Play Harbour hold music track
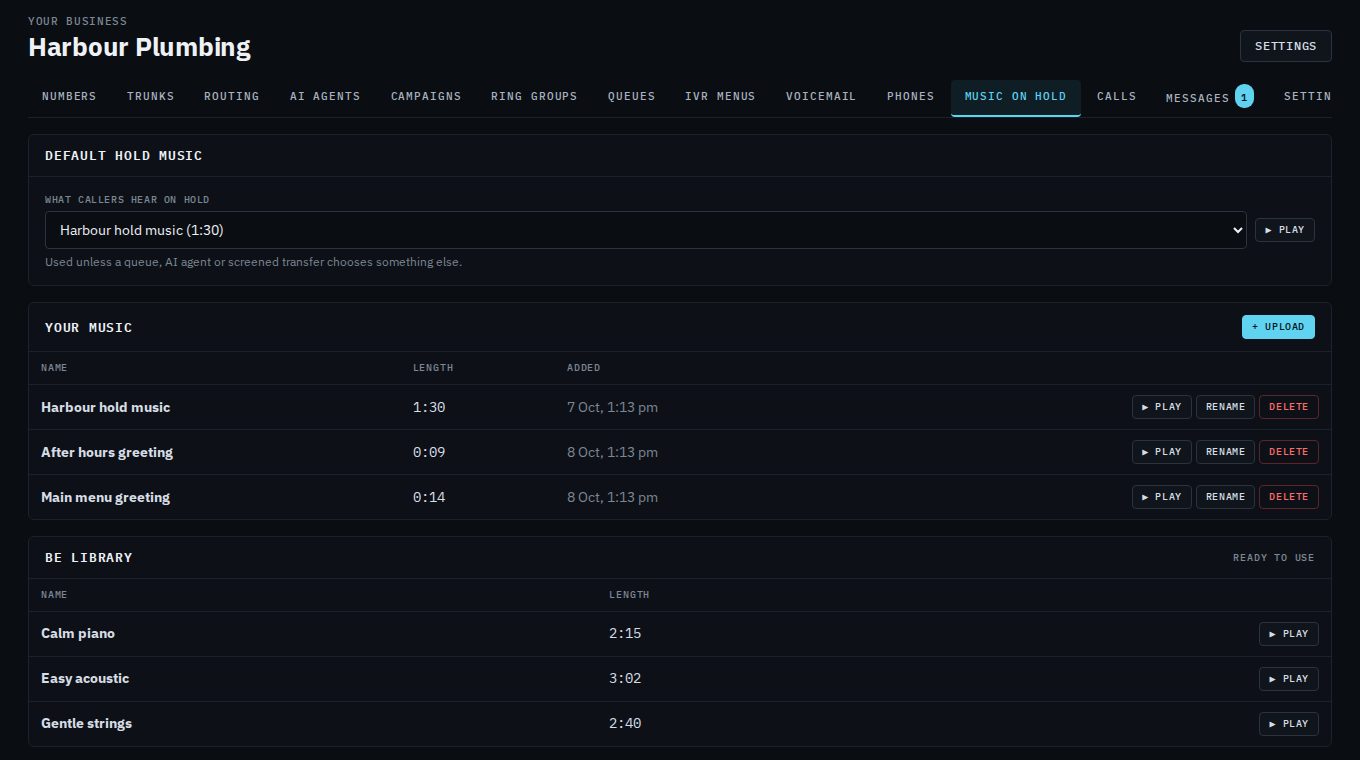 [1161, 407]
